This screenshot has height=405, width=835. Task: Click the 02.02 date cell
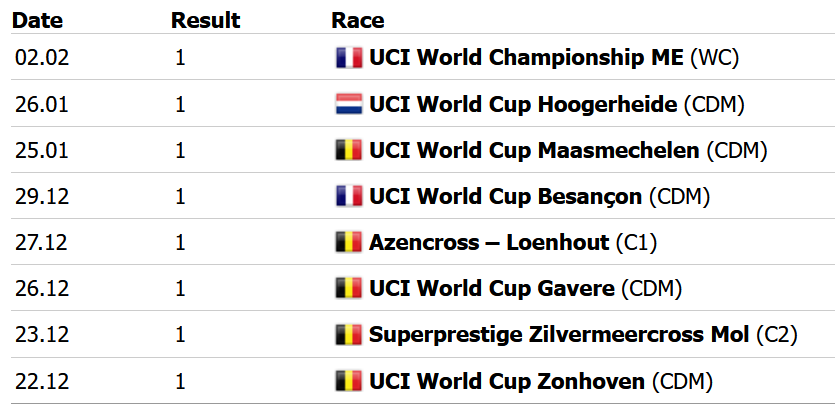[x=39, y=58]
